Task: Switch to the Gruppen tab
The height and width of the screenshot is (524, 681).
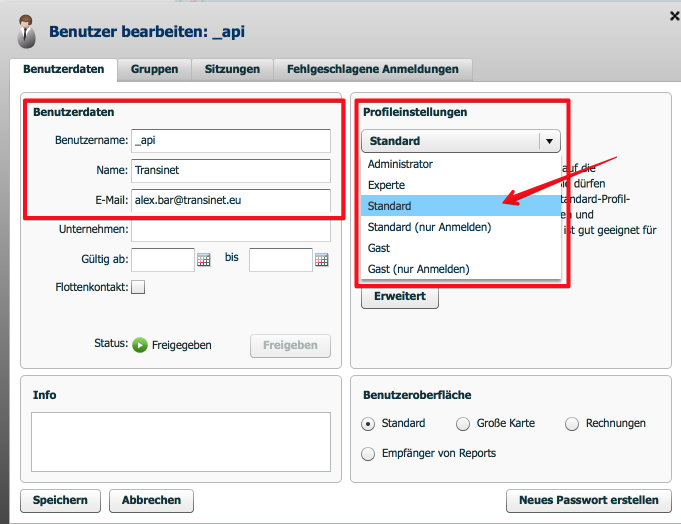Action: 154,69
